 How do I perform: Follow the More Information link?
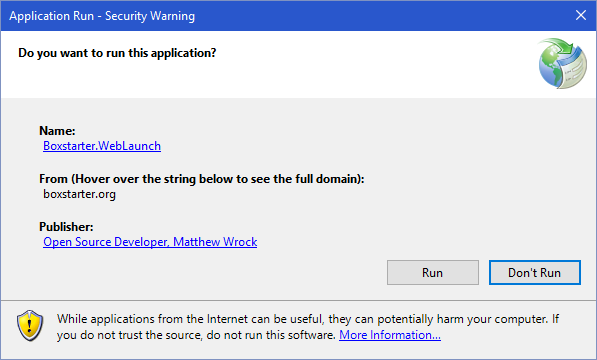[390, 335]
